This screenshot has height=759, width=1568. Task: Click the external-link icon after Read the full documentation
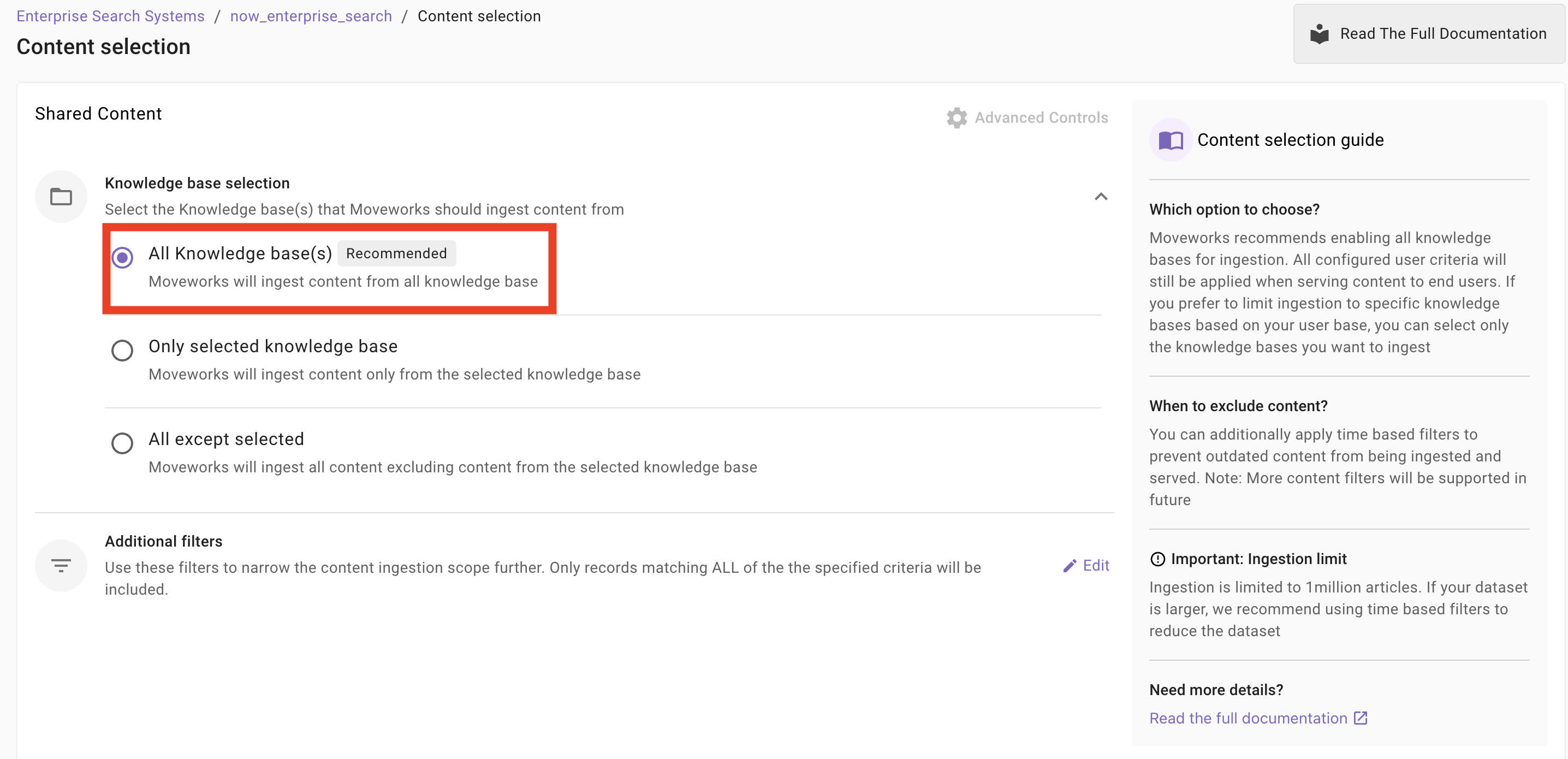tap(1361, 718)
